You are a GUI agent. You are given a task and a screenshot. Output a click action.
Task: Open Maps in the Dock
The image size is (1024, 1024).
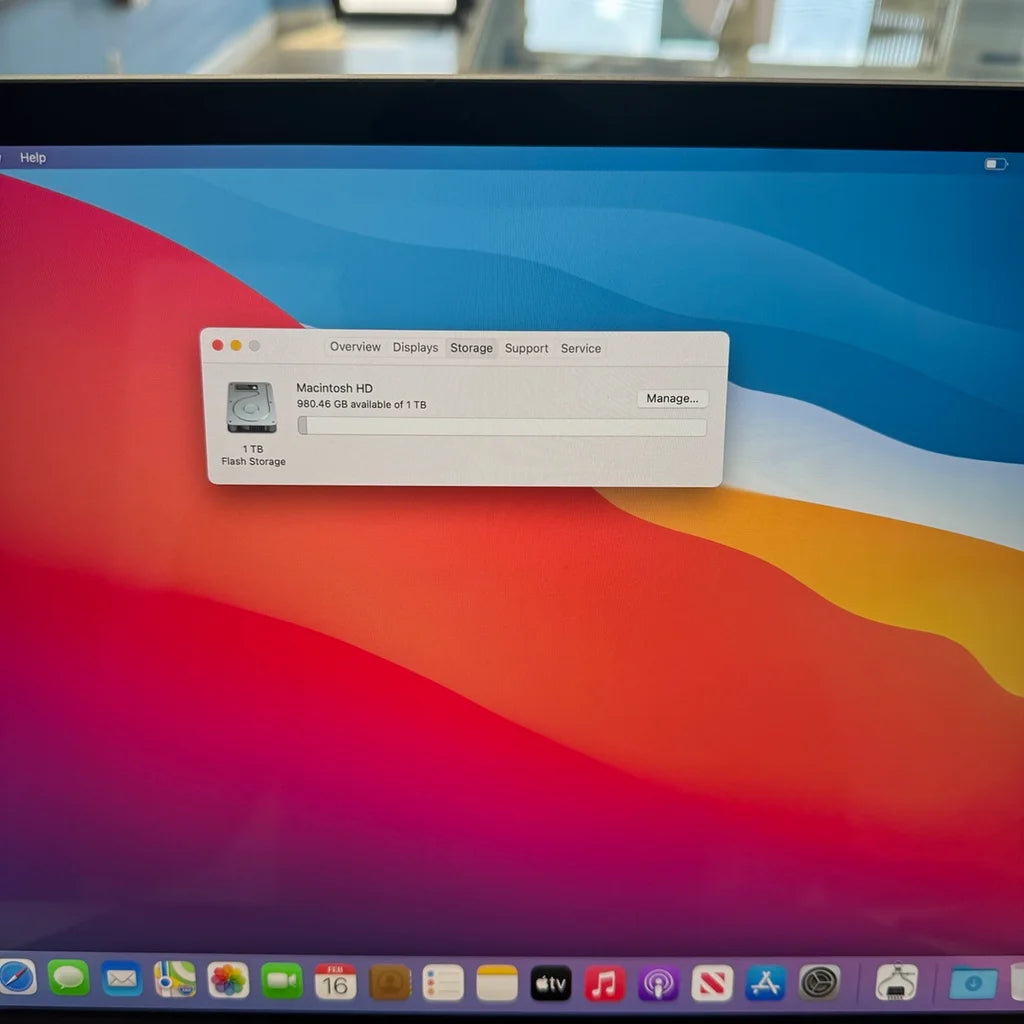(x=174, y=980)
